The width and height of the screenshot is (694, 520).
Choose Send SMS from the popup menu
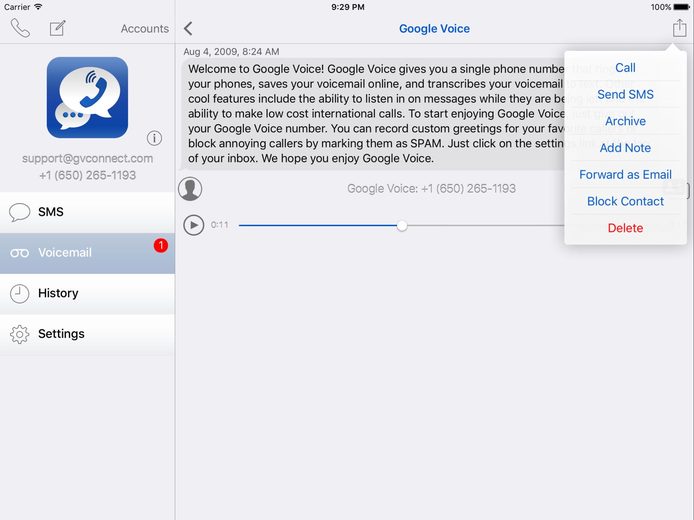pyautogui.click(x=625, y=94)
